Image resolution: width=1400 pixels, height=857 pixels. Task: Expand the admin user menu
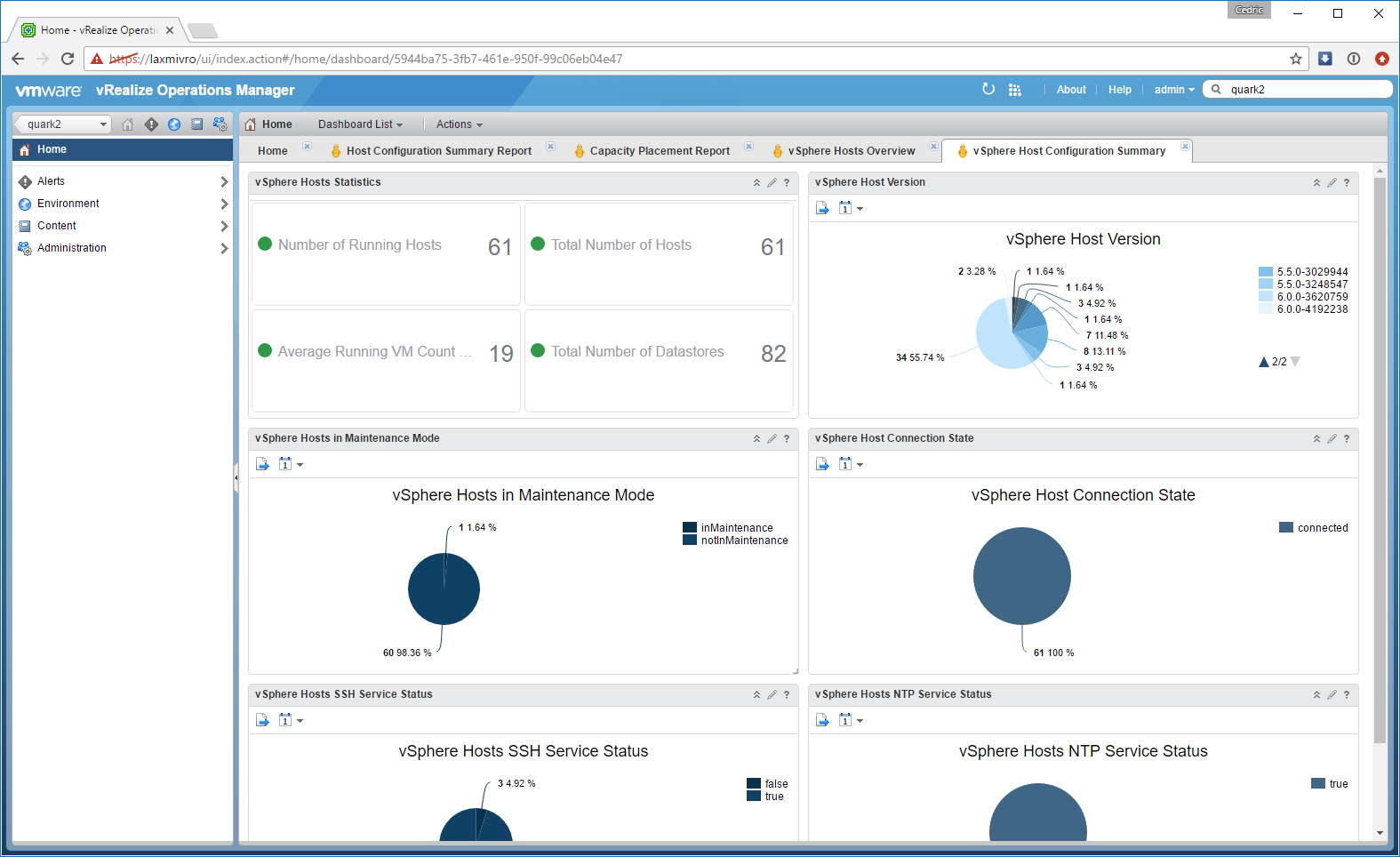tap(1173, 90)
